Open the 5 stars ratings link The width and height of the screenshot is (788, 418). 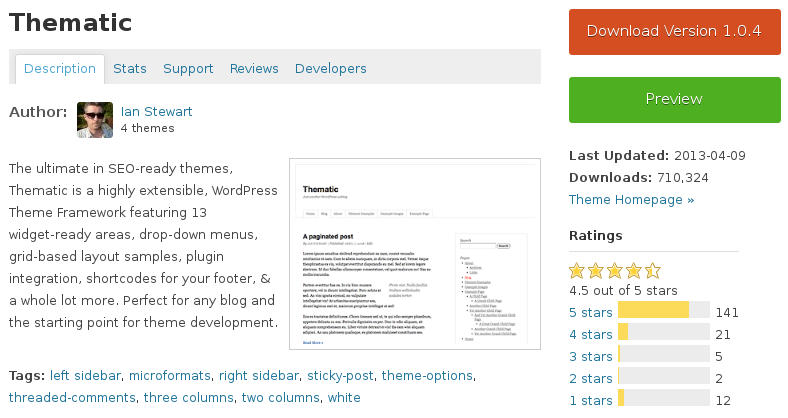[x=590, y=312]
